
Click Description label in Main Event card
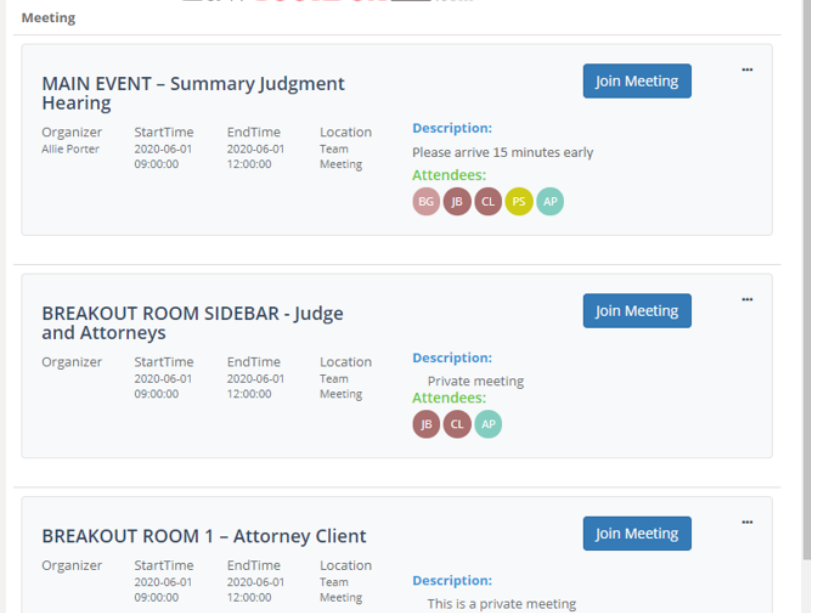coord(452,128)
